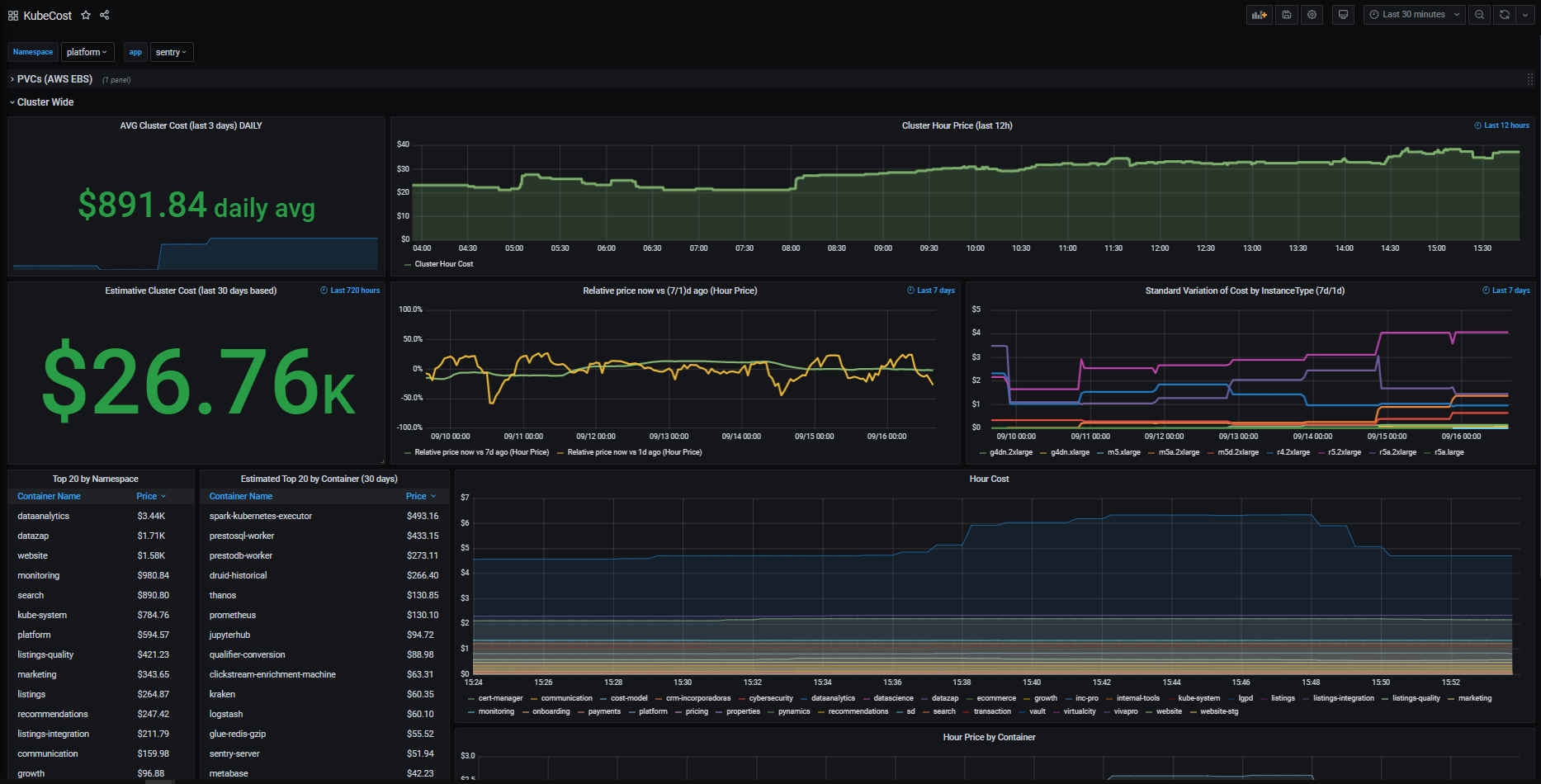This screenshot has width=1541, height=784.
Task: Open the sentry app variable dropdown
Action: pyautogui.click(x=171, y=52)
